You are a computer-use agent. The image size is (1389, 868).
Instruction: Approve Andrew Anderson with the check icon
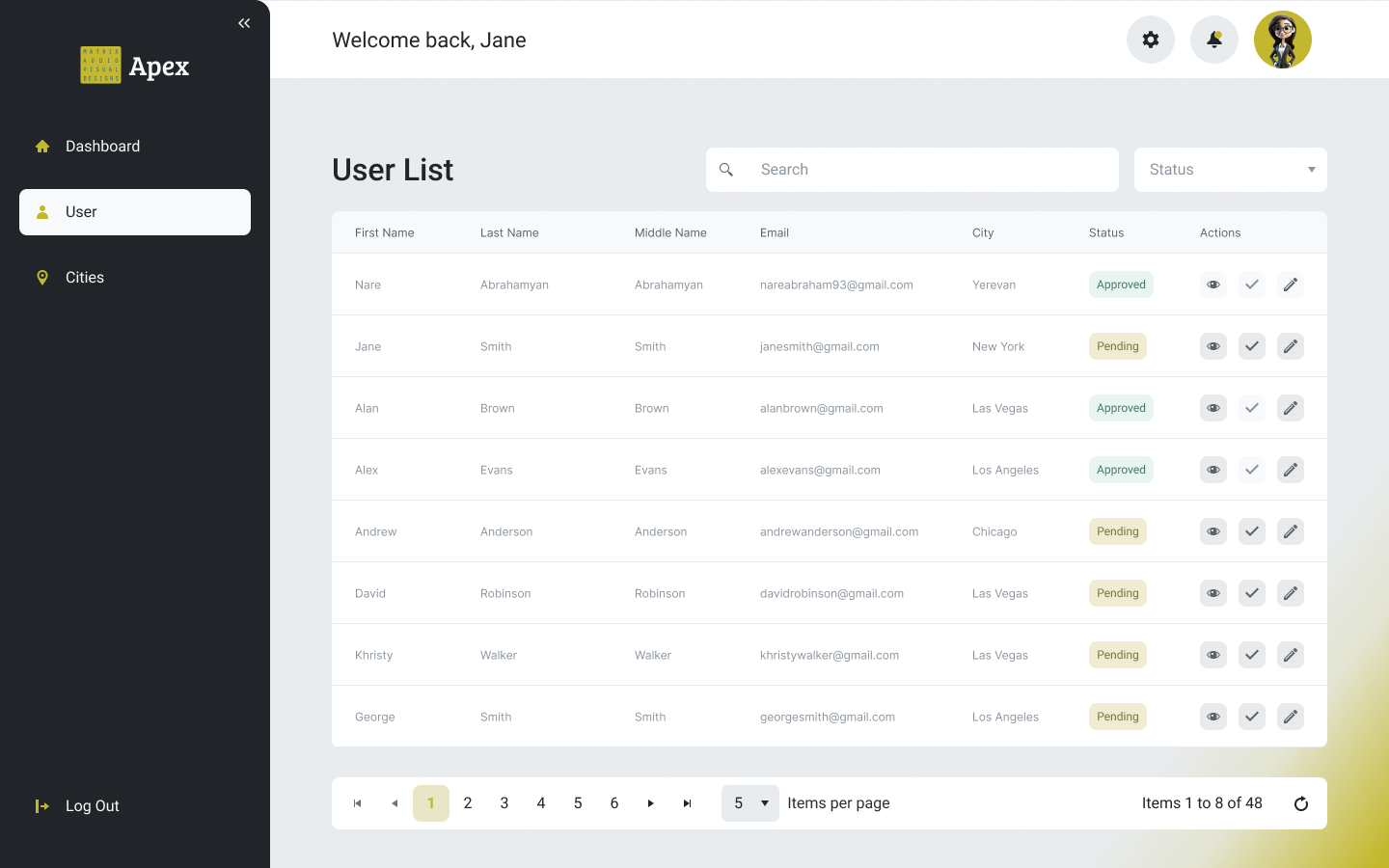[1251, 531]
